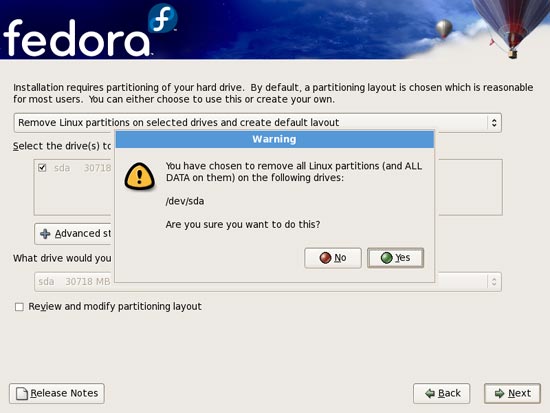Click the 'Select the drive(s)' label
The width and height of the screenshot is (550, 413).
62,146
